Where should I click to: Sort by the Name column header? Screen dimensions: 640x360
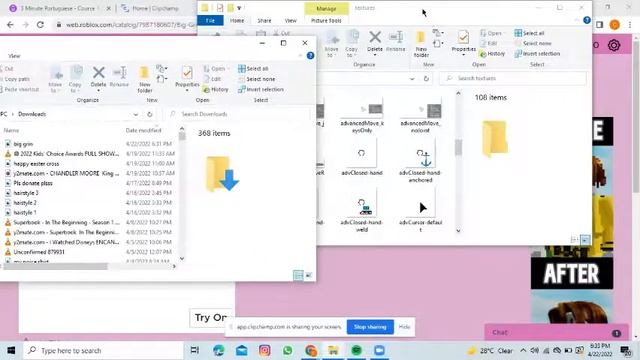pos(11,130)
